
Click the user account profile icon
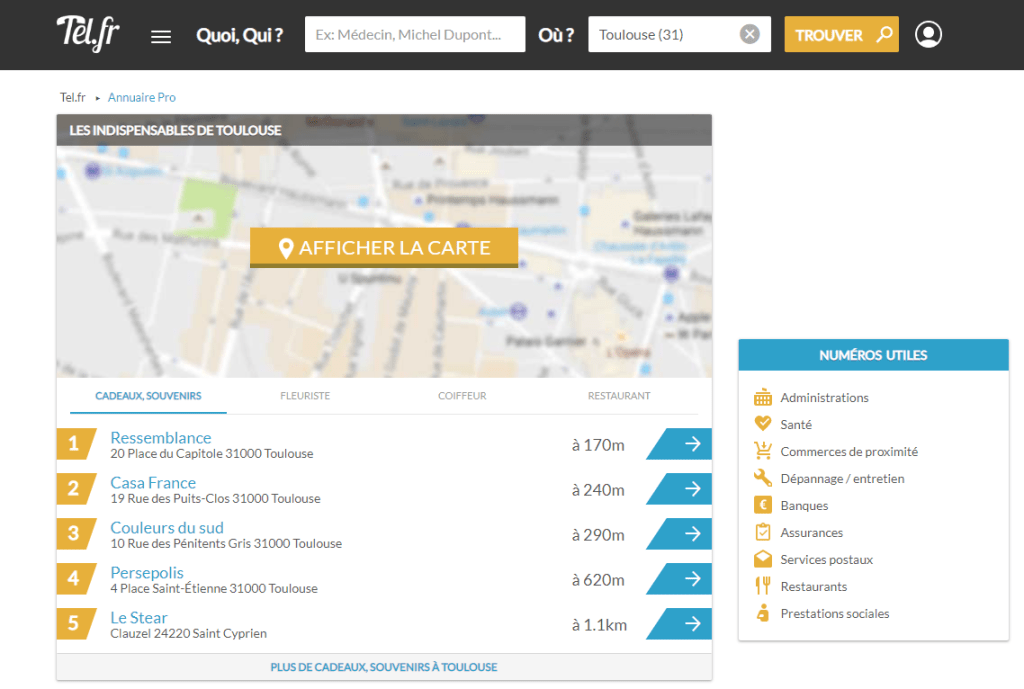[928, 35]
